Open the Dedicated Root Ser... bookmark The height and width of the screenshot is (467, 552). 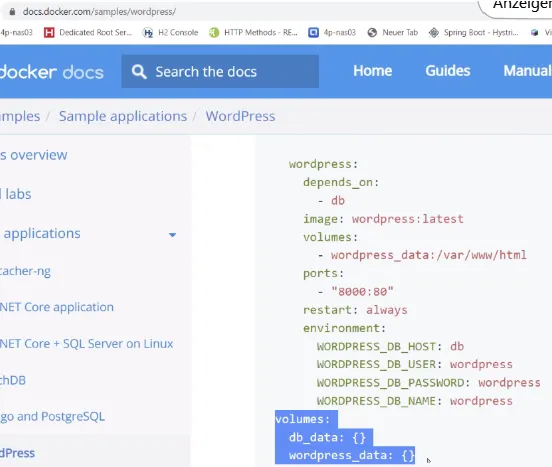[x=88, y=32]
